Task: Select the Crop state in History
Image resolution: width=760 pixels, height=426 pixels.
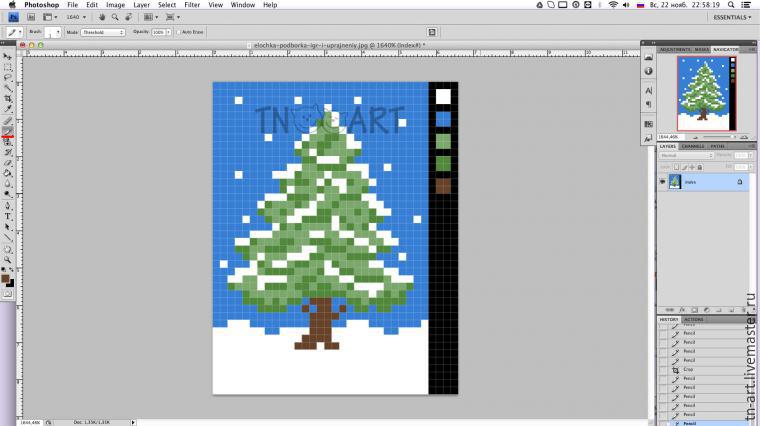Action: coord(705,369)
